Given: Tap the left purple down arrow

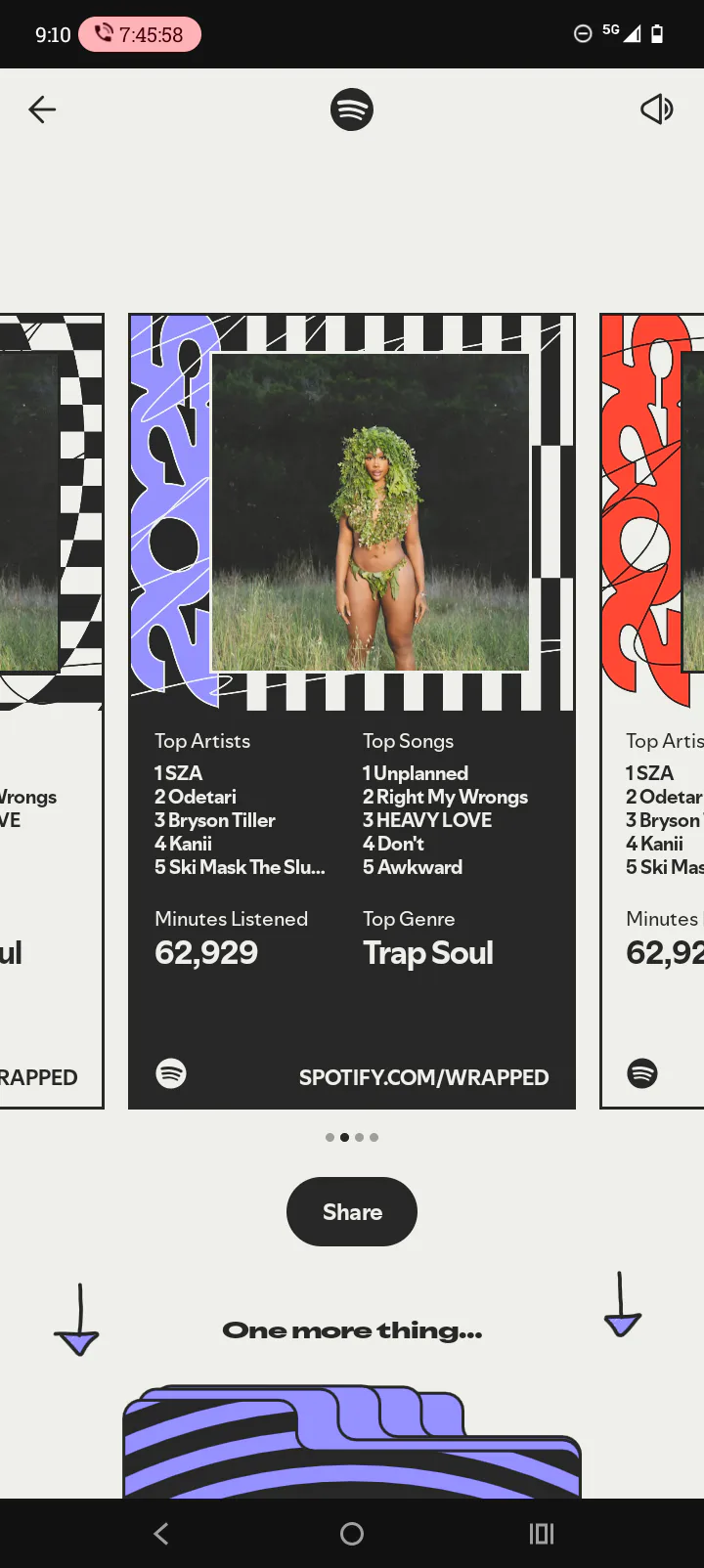Looking at the screenshot, I should tap(77, 1320).
